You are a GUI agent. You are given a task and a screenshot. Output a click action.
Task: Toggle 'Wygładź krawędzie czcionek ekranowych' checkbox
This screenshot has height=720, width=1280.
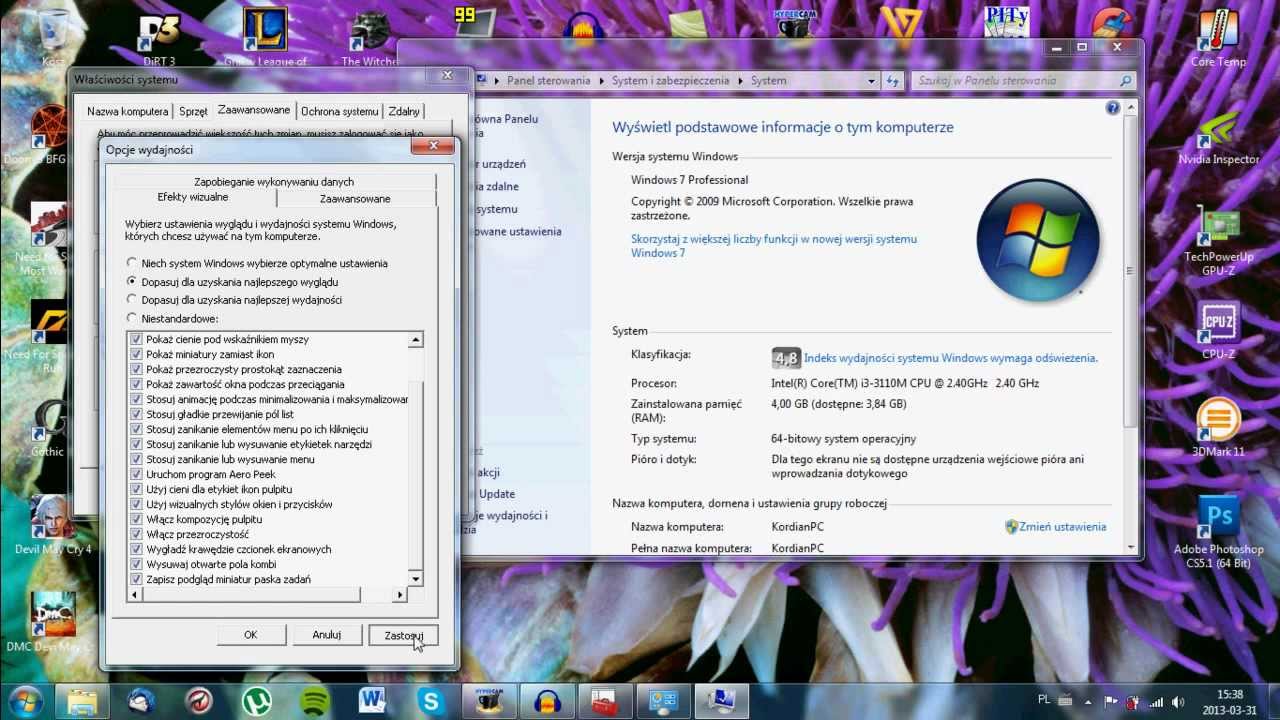[137, 549]
